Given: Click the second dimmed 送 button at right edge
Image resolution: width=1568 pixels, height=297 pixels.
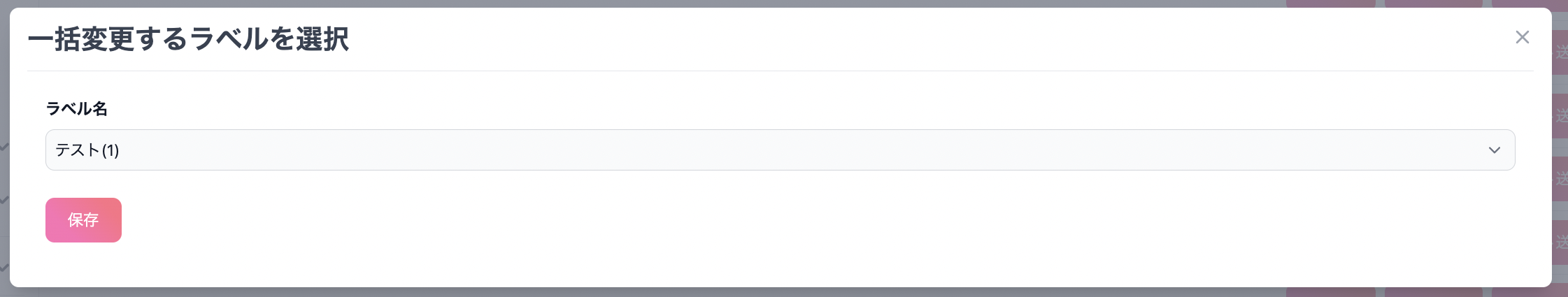Looking at the screenshot, I should [x=1560, y=116].
